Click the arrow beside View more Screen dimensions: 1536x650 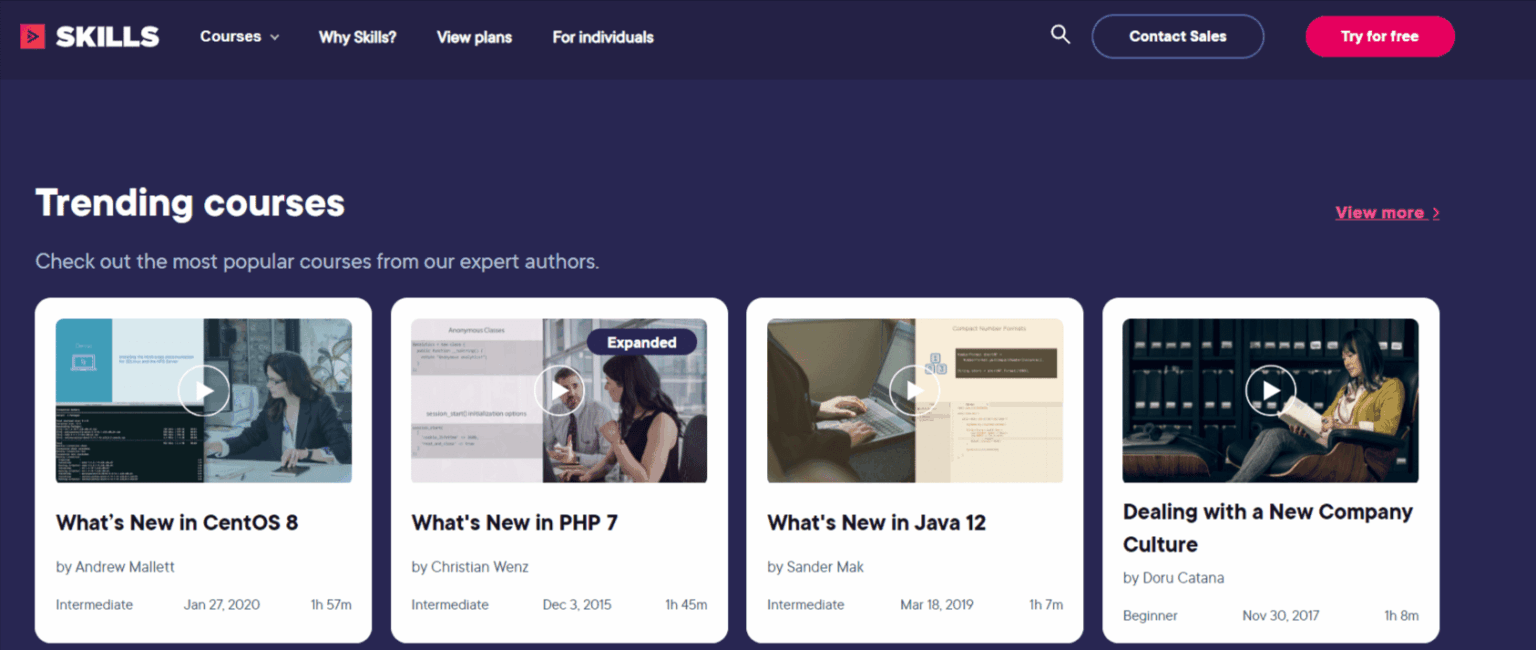pos(1436,212)
